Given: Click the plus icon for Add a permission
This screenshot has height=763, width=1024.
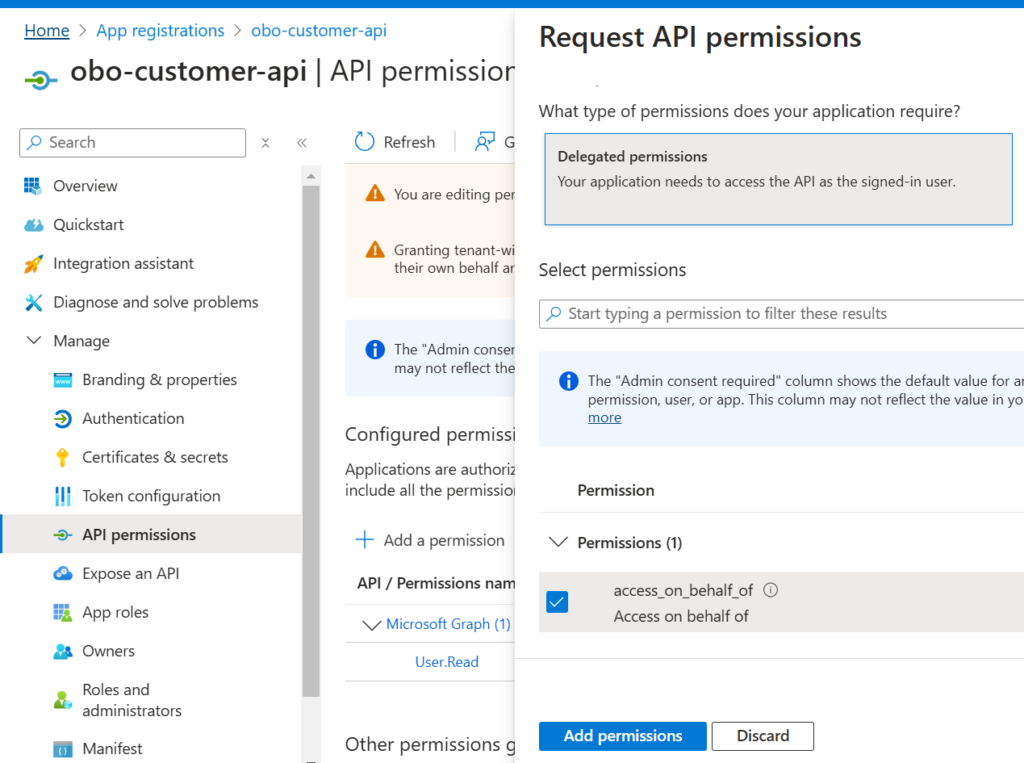Looking at the screenshot, I should click(364, 540).
